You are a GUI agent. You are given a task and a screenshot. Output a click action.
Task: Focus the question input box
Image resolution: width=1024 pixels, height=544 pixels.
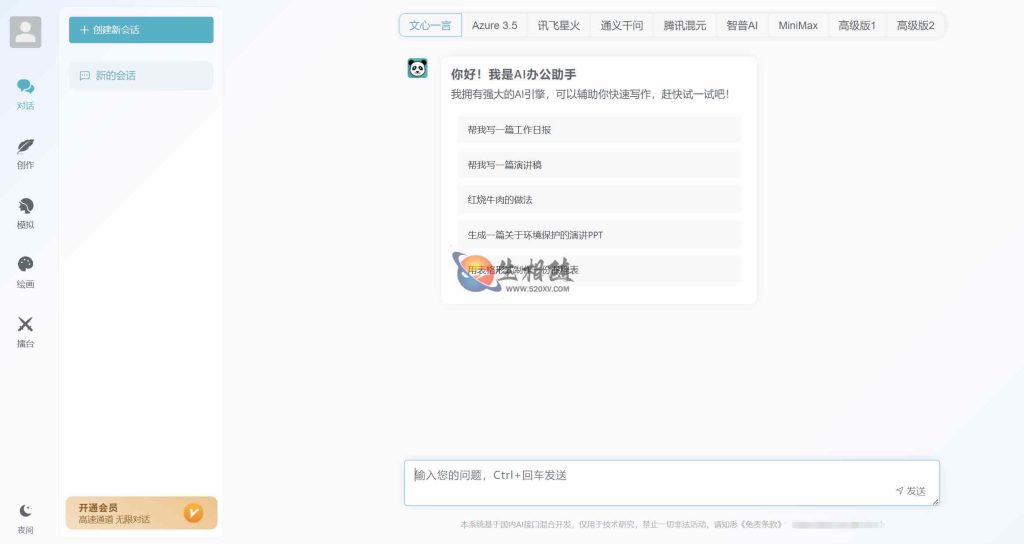pos(671,483)
